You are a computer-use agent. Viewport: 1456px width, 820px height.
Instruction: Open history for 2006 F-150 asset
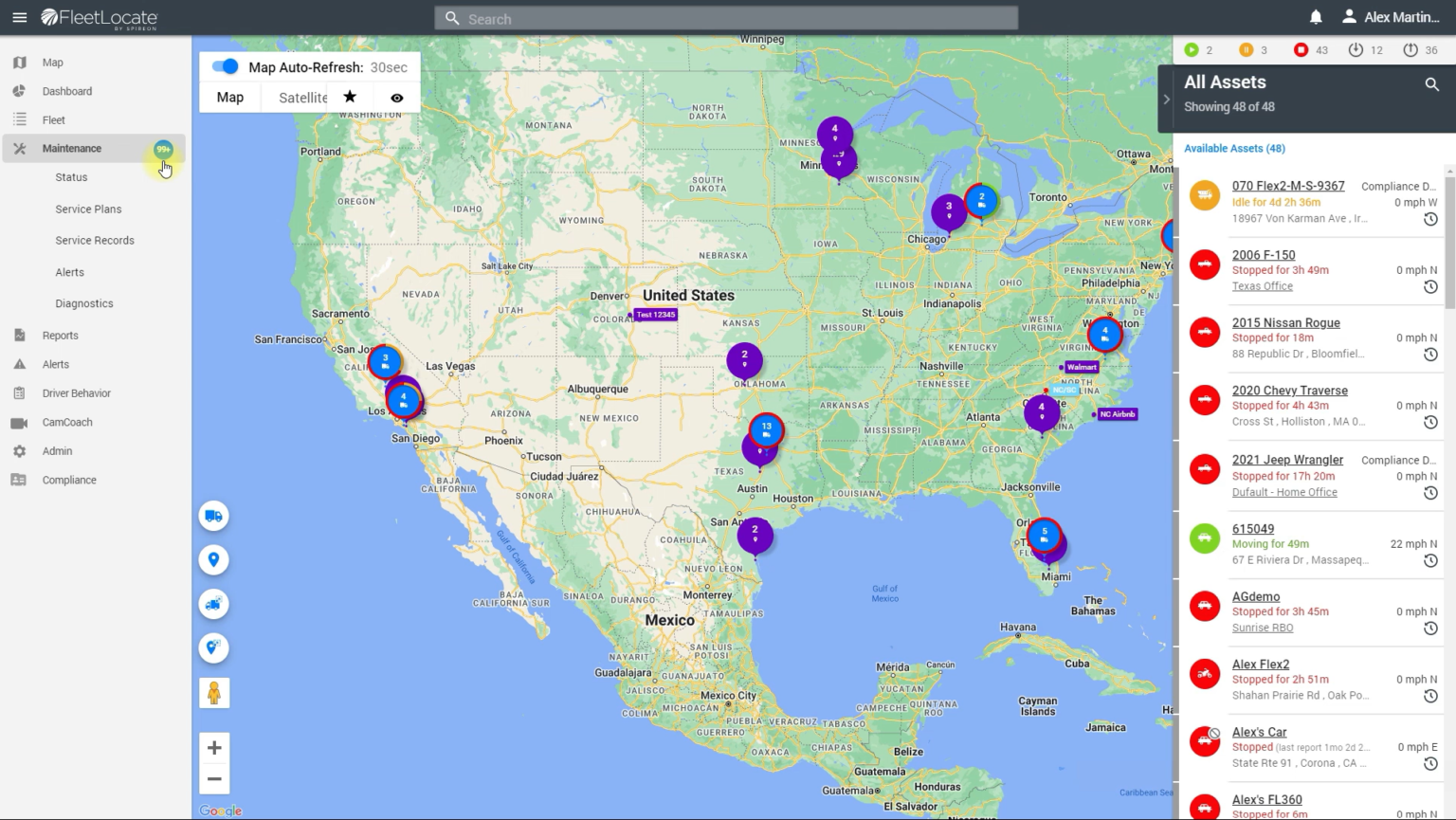(x=1430, y=287)
